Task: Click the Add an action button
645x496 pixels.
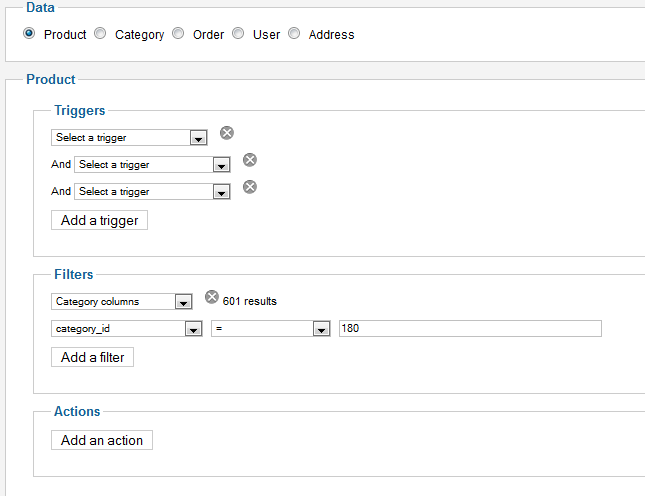Action: click(102, 440)
